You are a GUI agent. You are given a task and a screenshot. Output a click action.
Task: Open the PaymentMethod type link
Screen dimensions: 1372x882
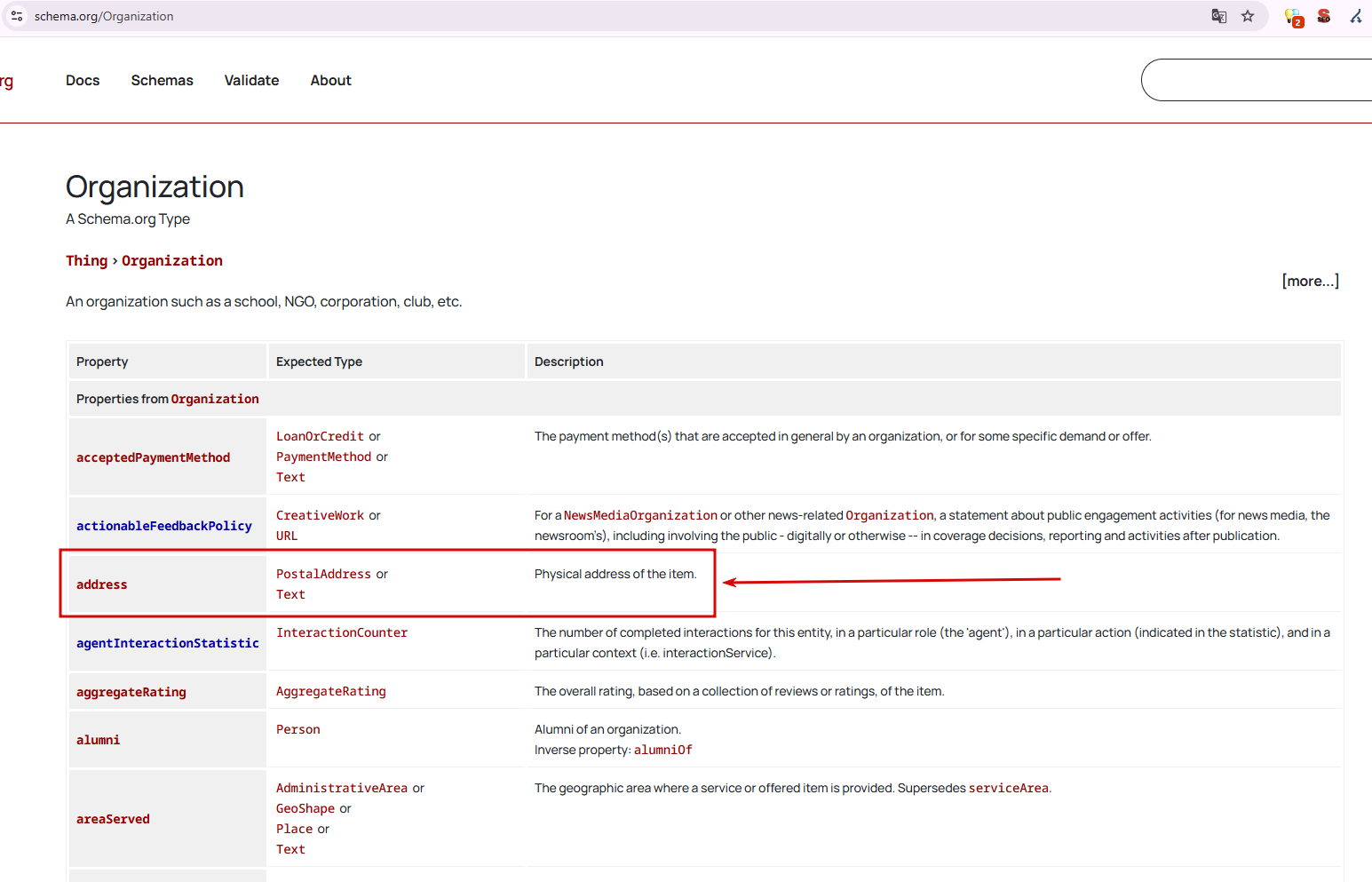tap(323, 457)
